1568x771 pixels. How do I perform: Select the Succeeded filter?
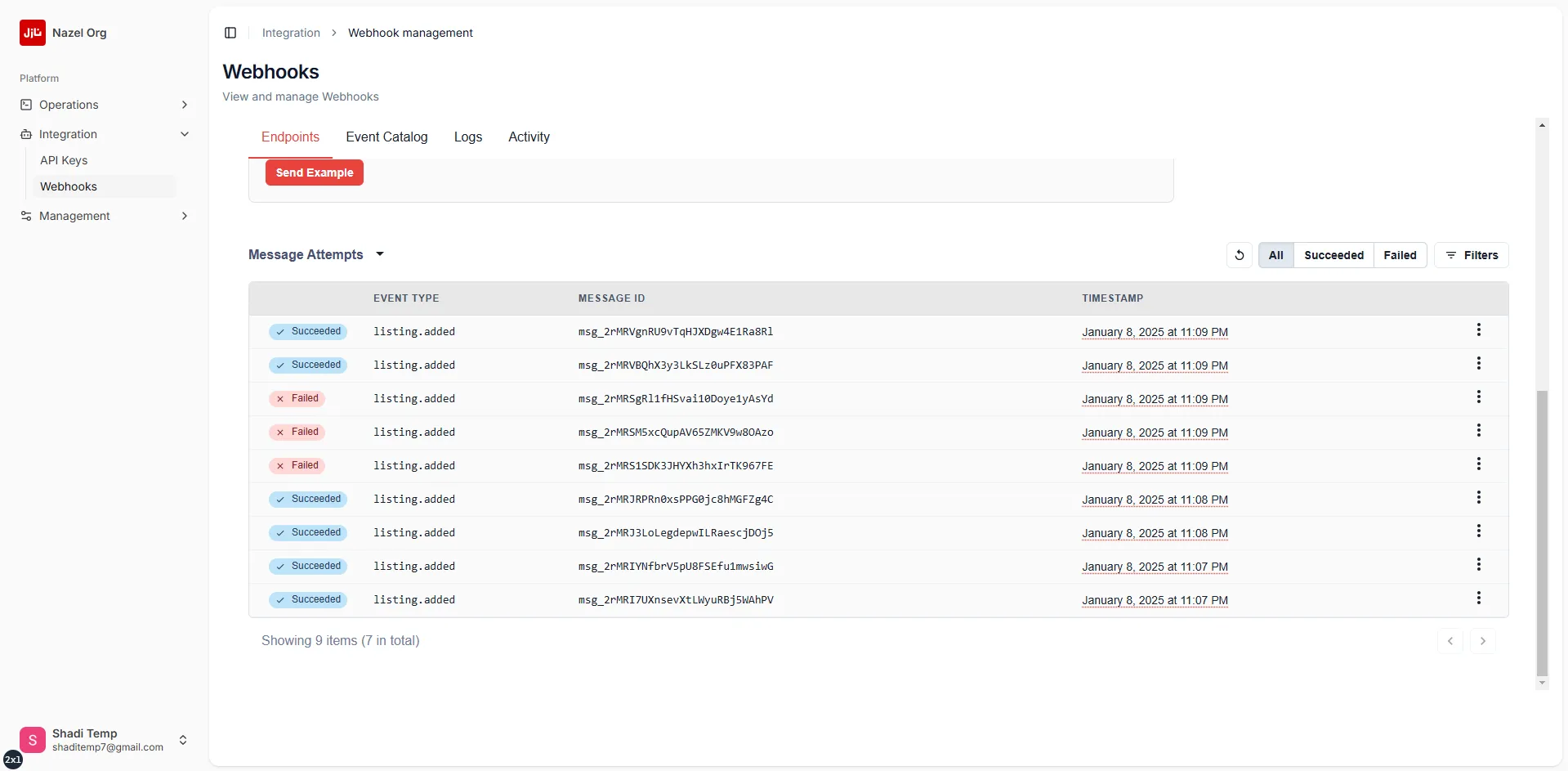point(1333,254)
